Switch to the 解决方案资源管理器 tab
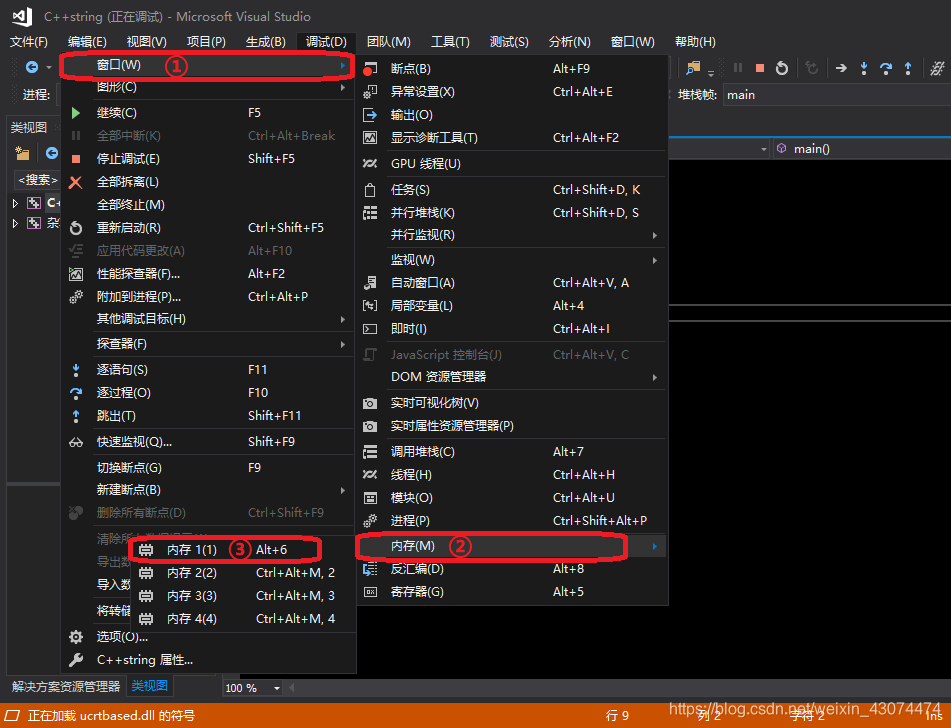This screenshot has height=728, width=951. pos(66,687)
